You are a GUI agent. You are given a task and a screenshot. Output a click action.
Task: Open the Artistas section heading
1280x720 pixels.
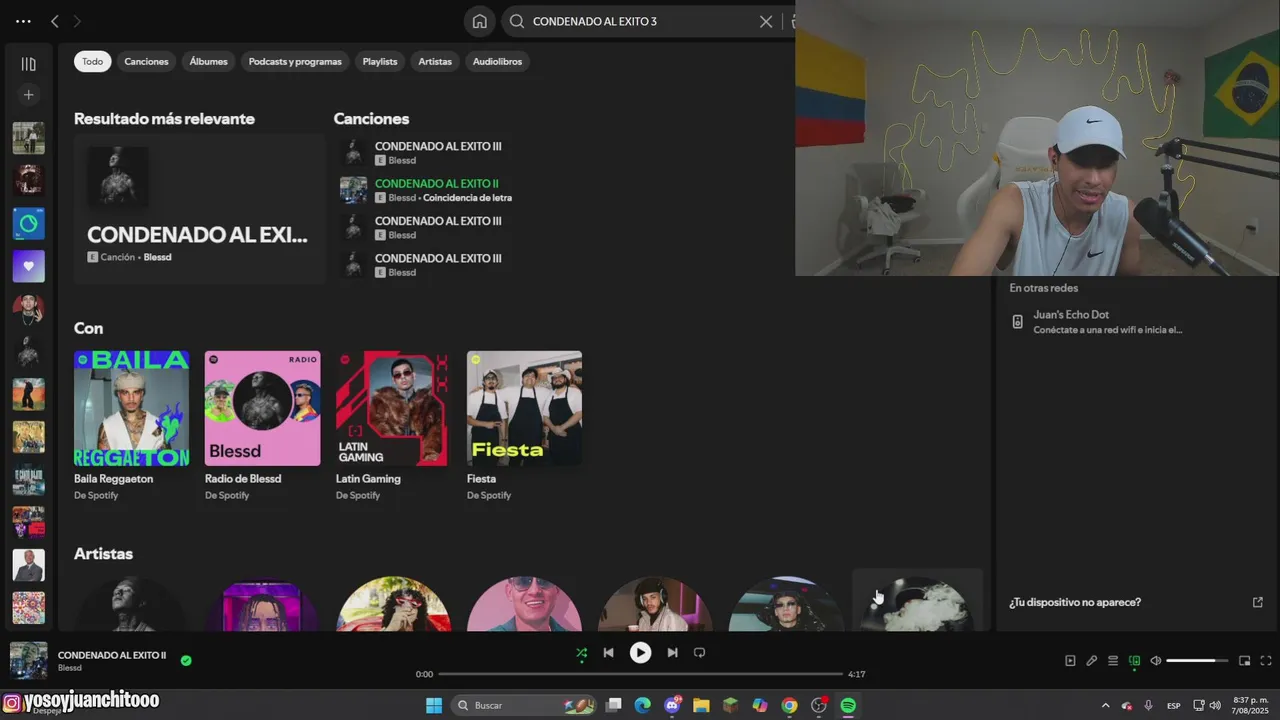(x=103, y=554)
